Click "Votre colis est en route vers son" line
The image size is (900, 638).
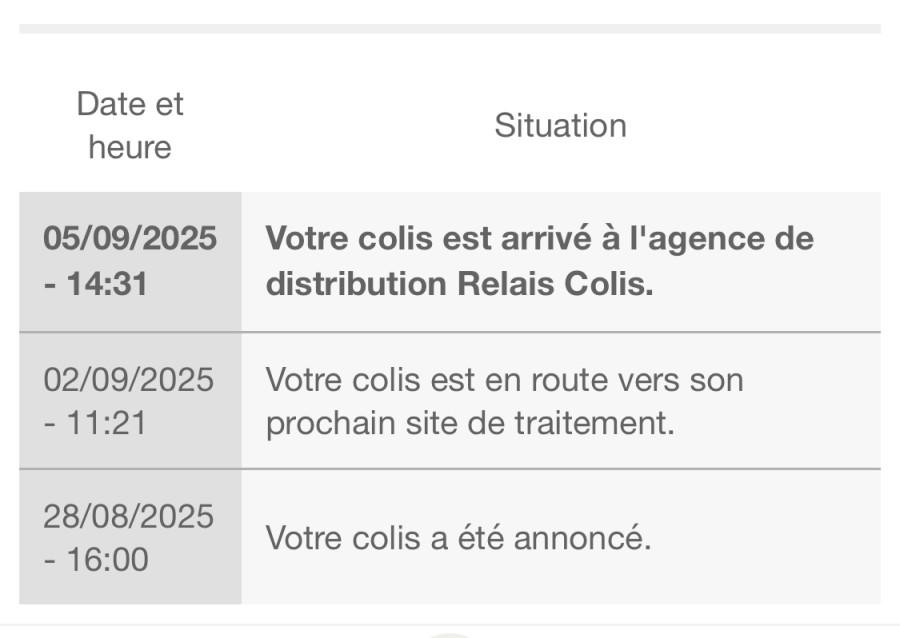tap(505, 380)
